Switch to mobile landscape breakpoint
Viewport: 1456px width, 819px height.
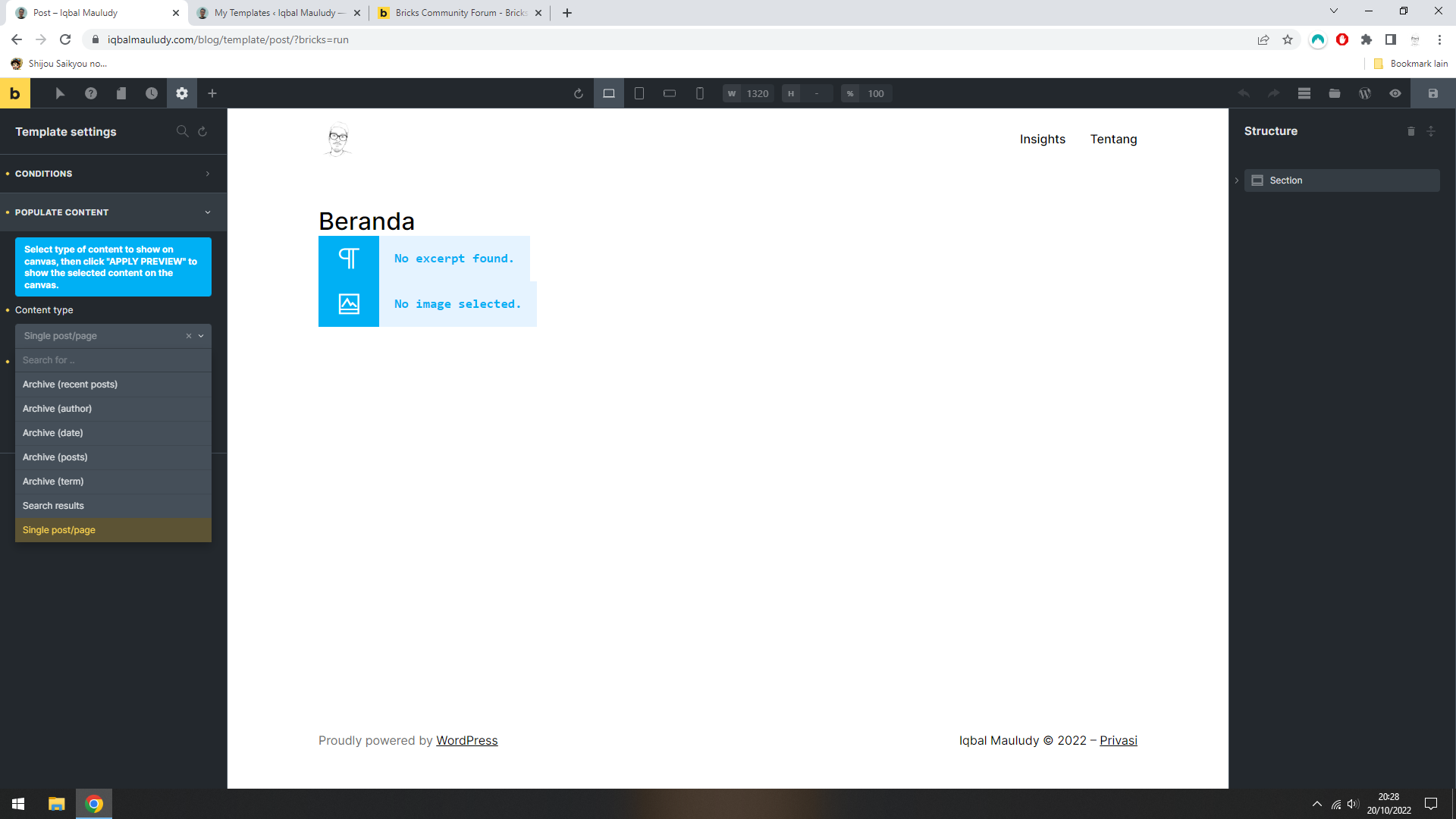670,93
